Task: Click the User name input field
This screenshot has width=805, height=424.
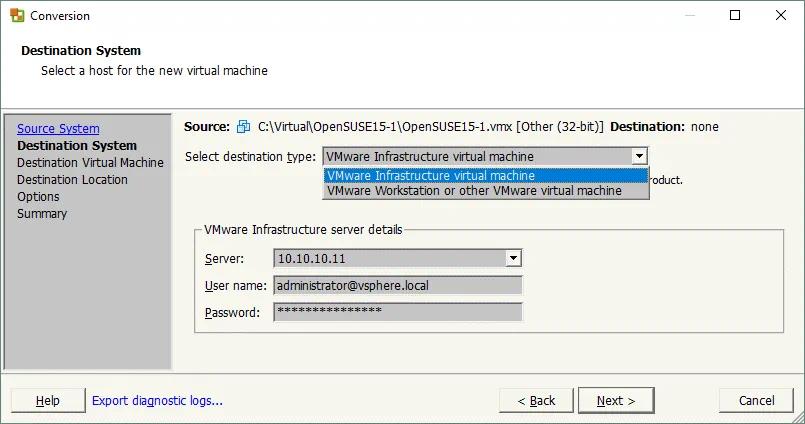Action: (x=398, y=285)
